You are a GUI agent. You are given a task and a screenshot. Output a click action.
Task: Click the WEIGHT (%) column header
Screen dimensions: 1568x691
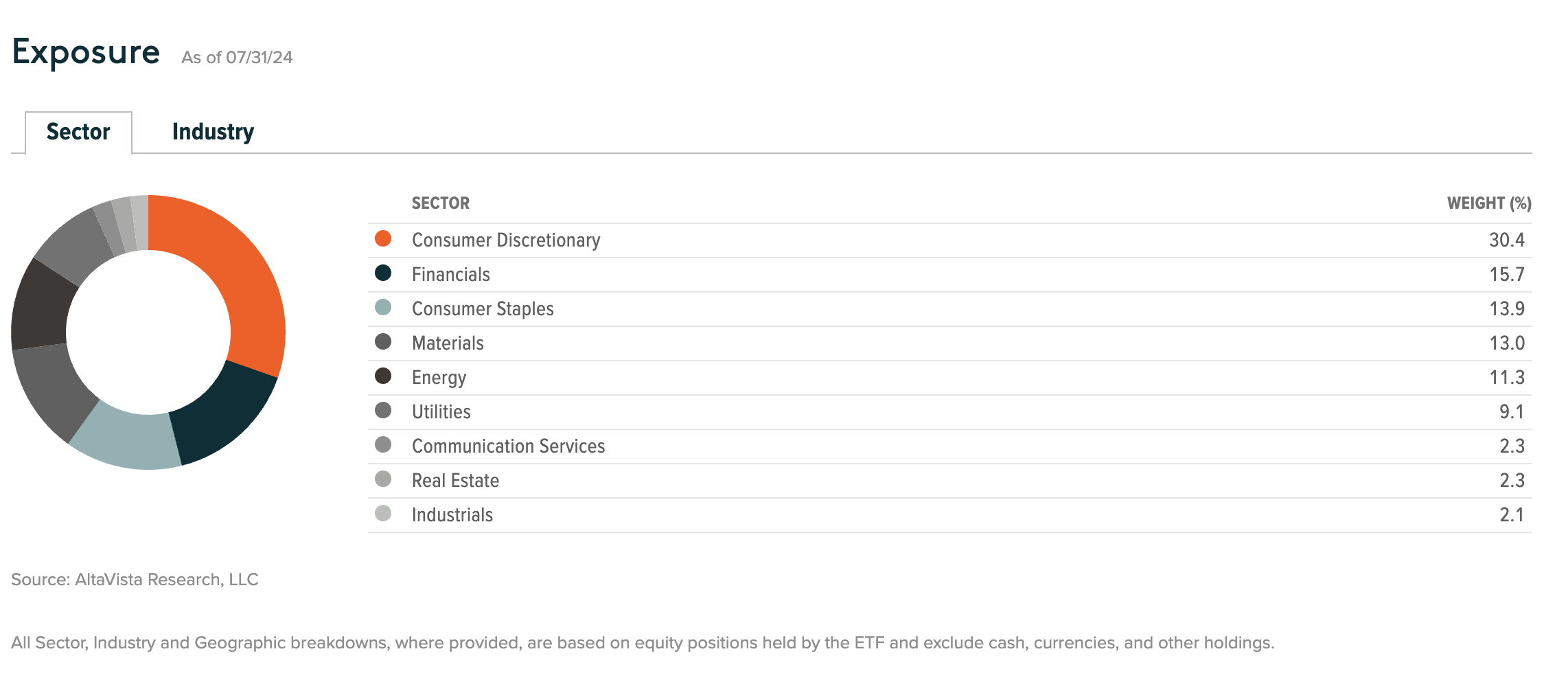(x=1488, y=203)
